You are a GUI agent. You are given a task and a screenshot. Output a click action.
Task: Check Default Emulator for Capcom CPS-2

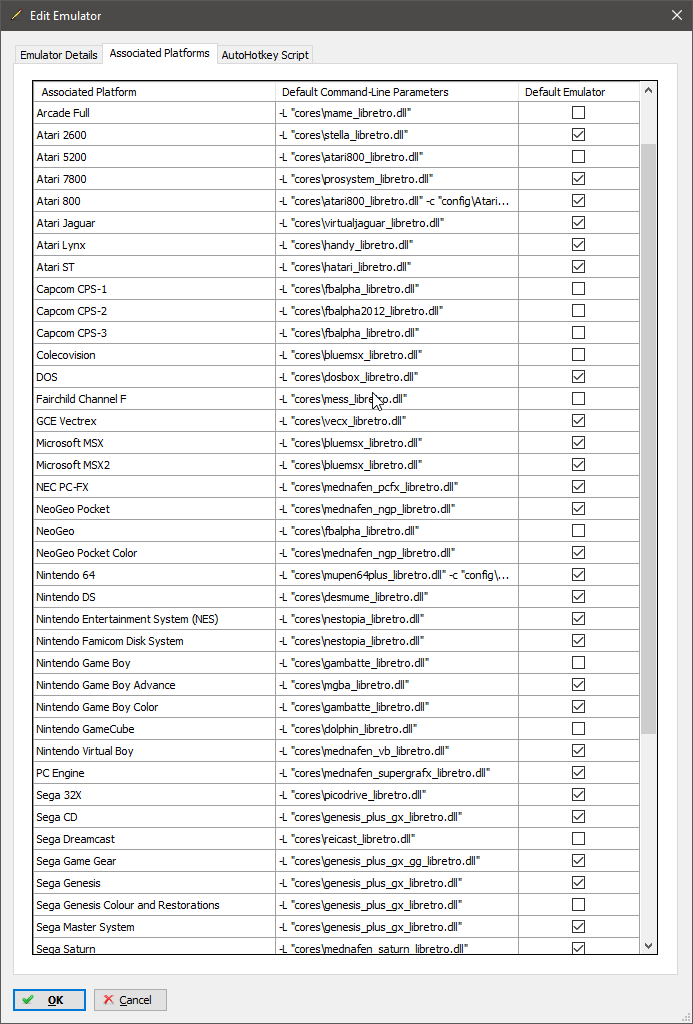pyautogui.click(x=578, y=311)
